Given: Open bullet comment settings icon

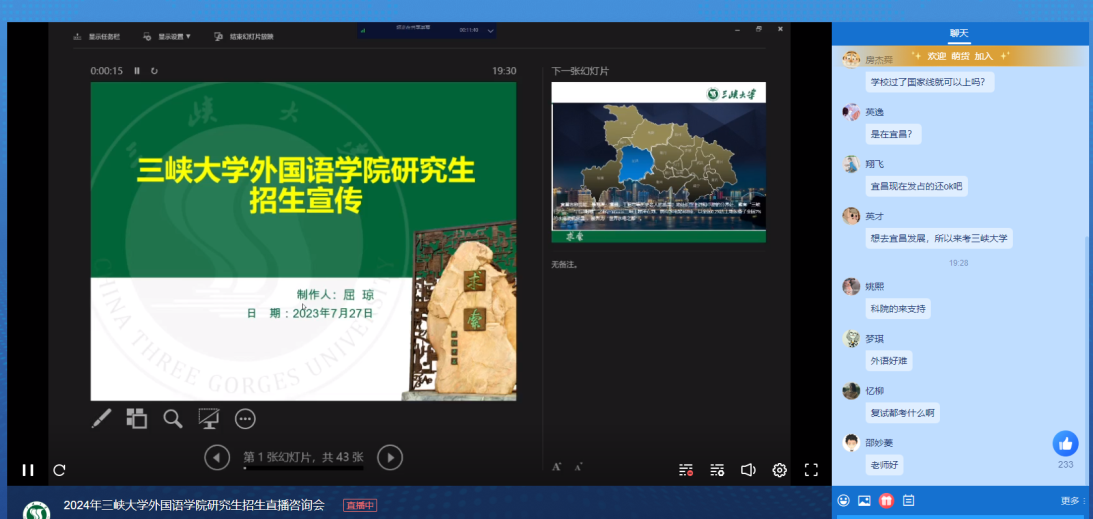Looking at the screenshot, I should pyautogui.click(x=717, y=470).
